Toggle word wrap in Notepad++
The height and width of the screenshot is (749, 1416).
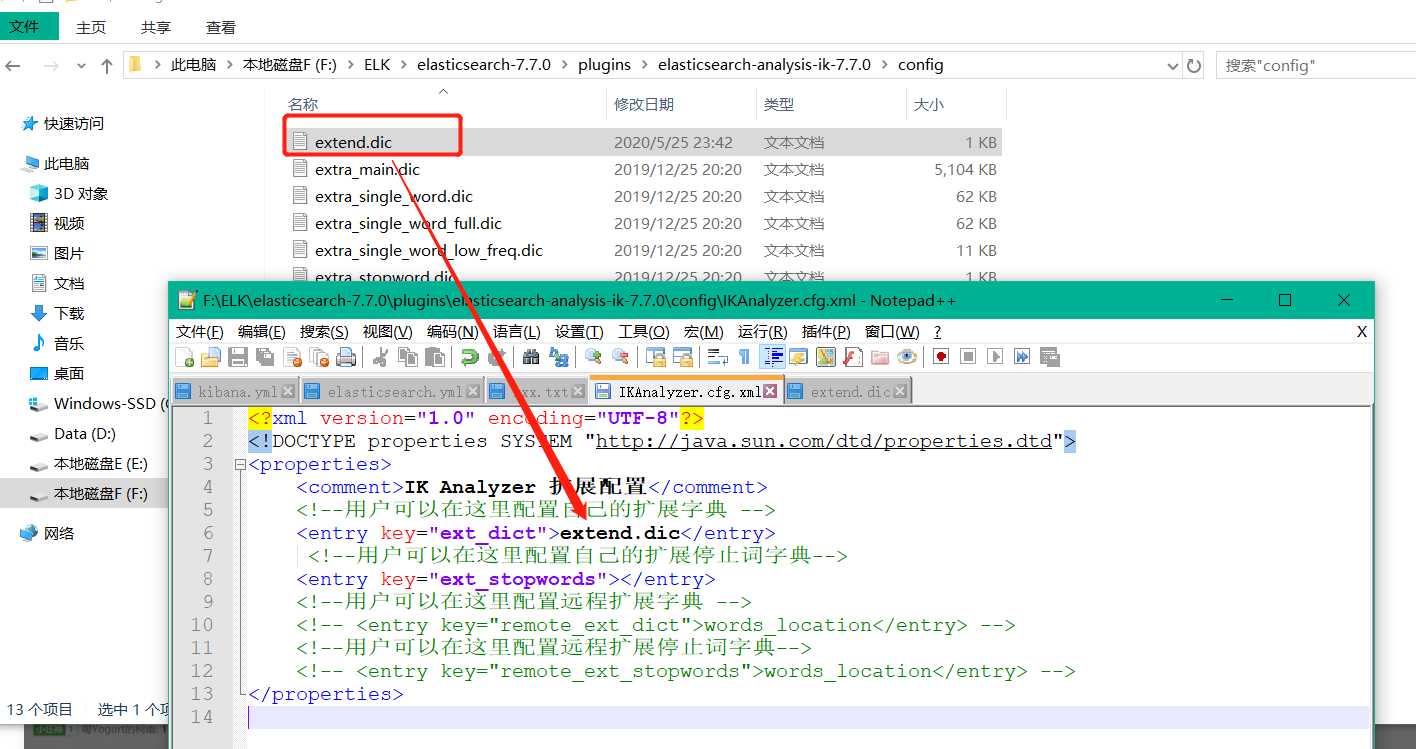click(717, 357)
